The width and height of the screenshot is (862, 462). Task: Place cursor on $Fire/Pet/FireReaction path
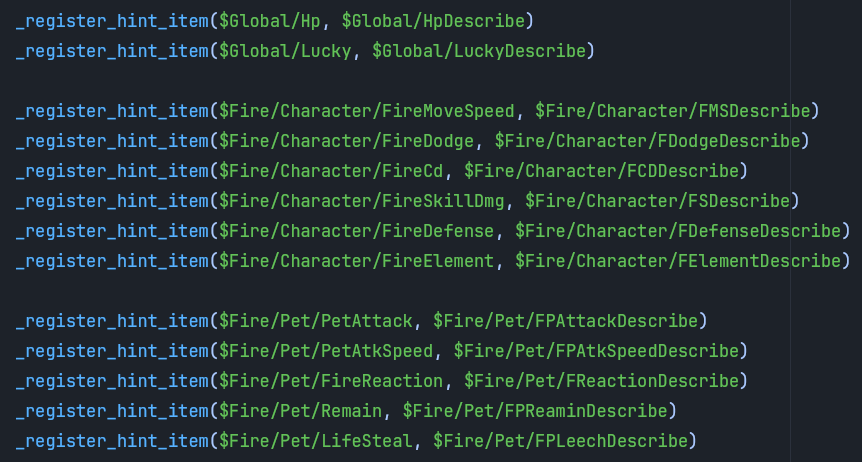point(331,381)
